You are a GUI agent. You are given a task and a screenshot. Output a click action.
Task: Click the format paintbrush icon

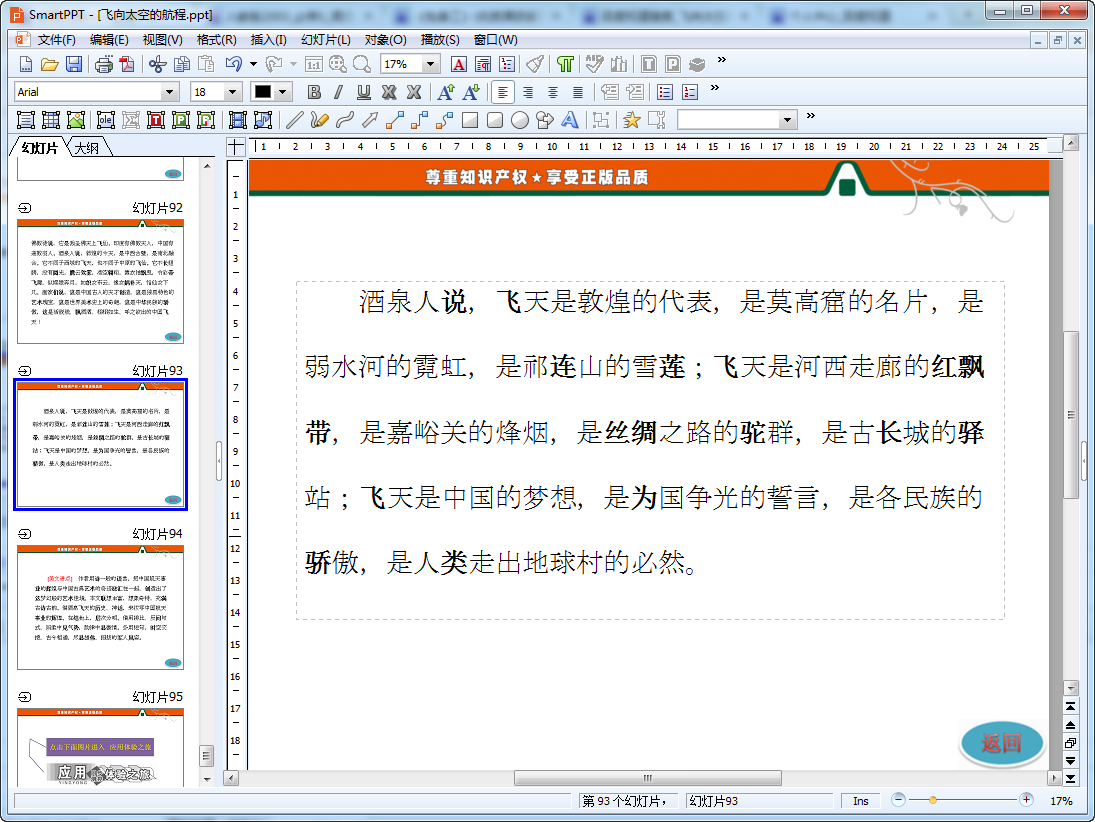(x=535, y=65)
